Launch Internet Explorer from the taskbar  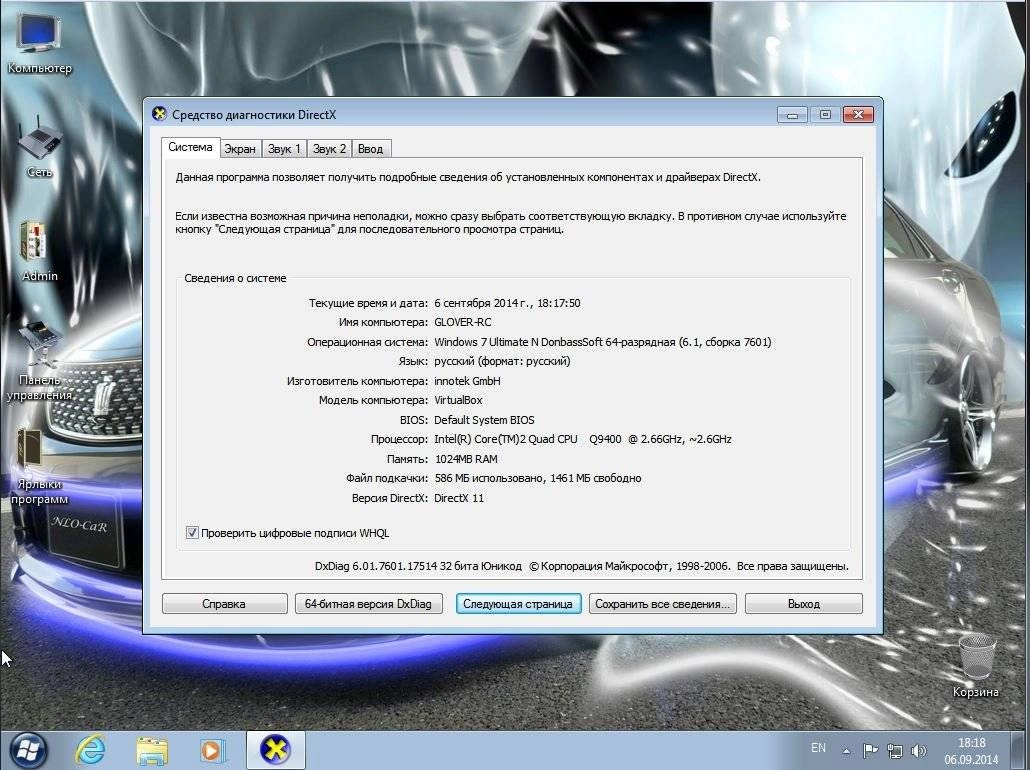click(91, 750)
